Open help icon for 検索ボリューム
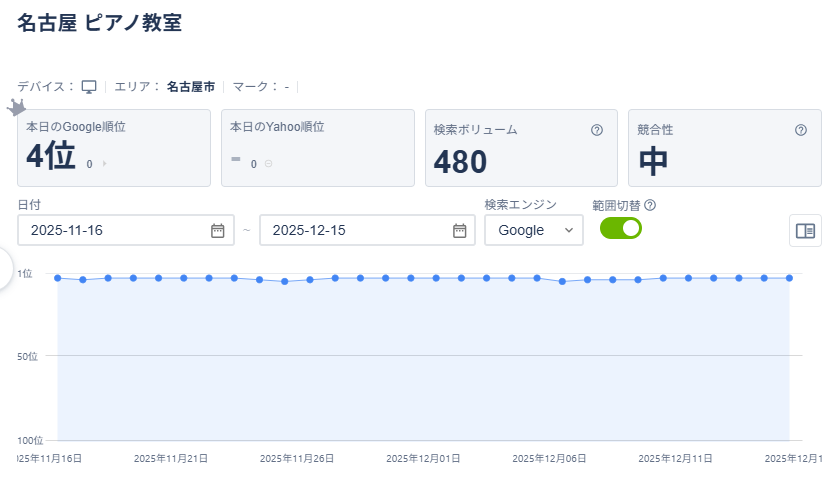This screenshot has height=477, width=839. [597, 130]
